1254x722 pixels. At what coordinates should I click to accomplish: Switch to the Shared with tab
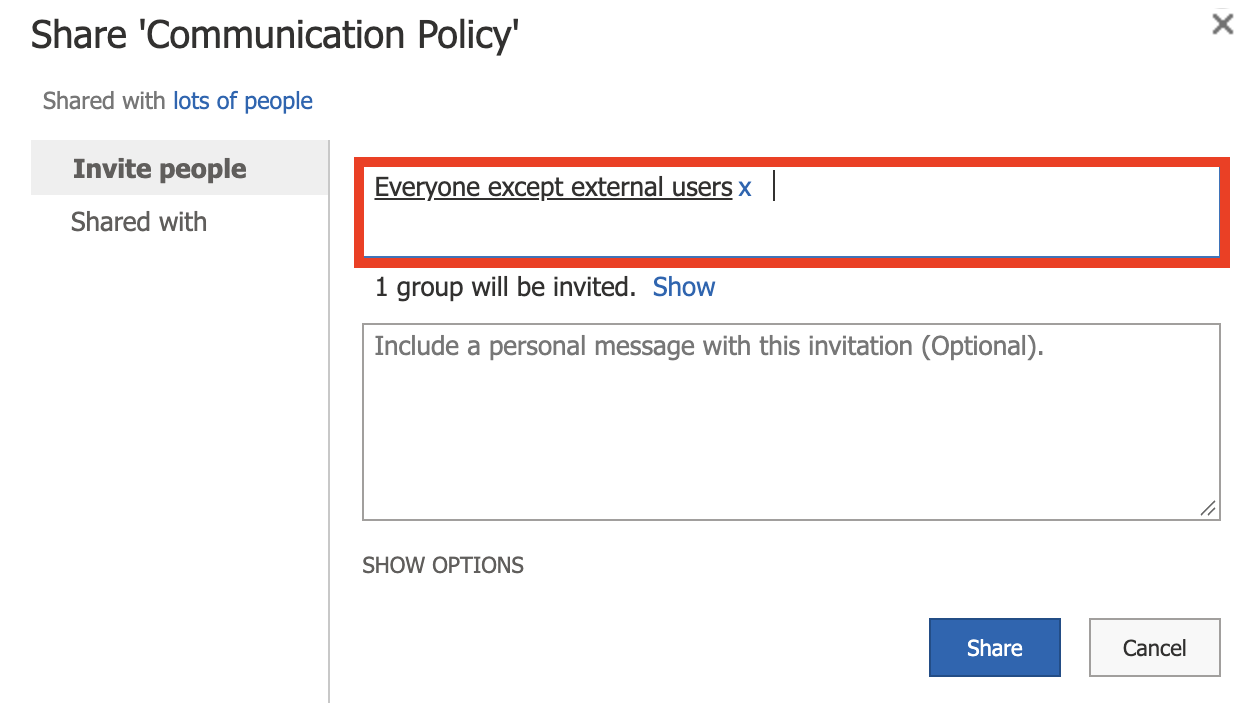pyautogui.click(x=139, y=221)
